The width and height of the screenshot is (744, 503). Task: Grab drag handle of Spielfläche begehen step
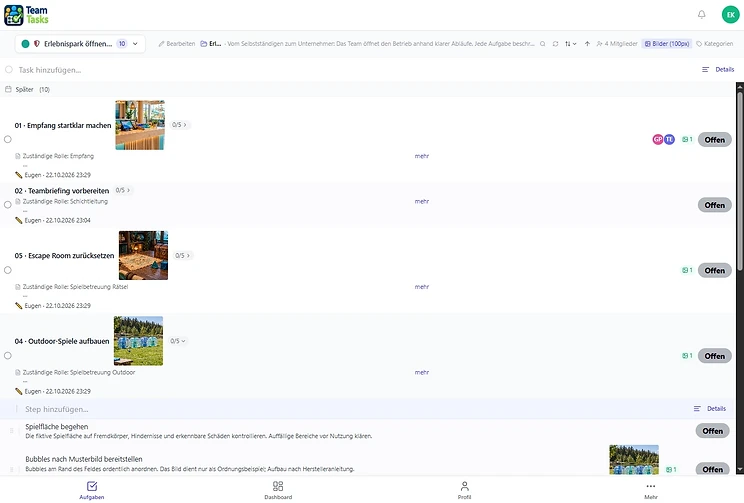(x=12, y=431)
